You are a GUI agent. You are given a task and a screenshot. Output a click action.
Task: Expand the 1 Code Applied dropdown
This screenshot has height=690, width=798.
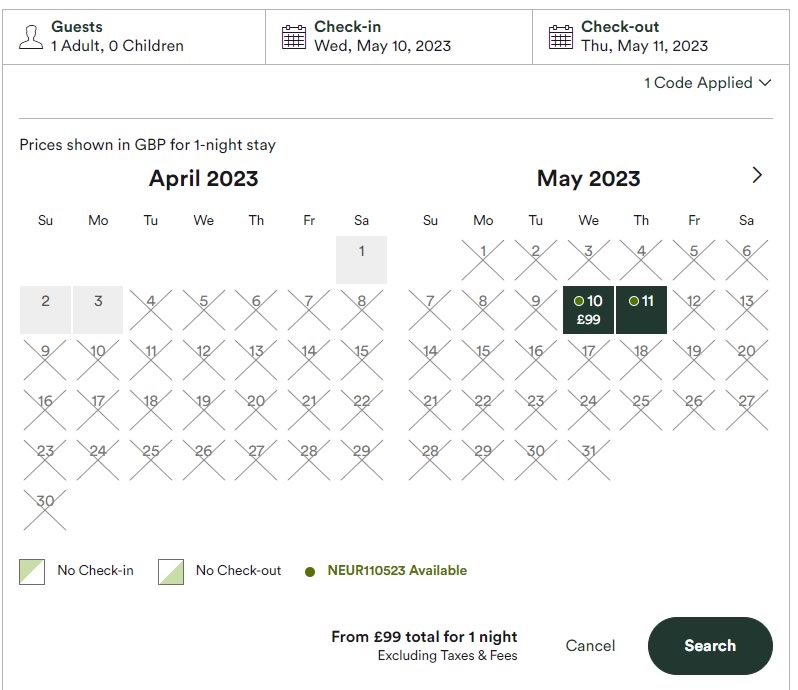click(x=707, y=83)
